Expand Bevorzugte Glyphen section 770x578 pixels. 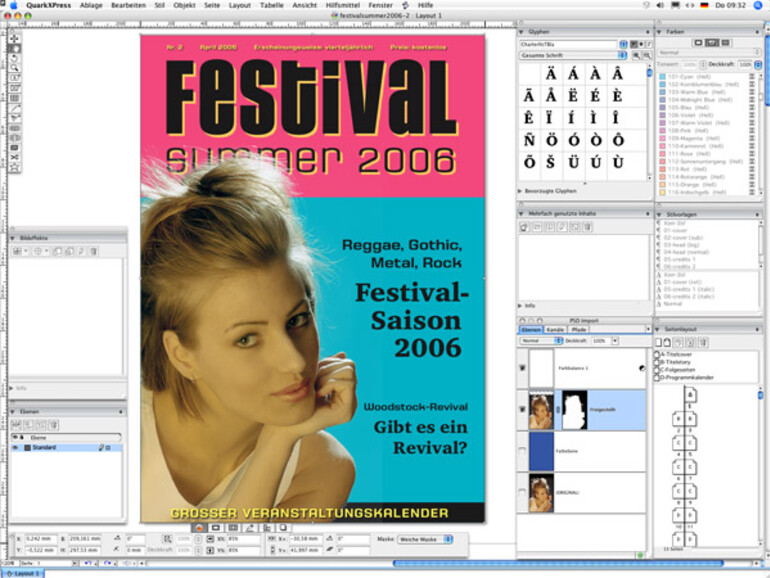tap(521, 191)
